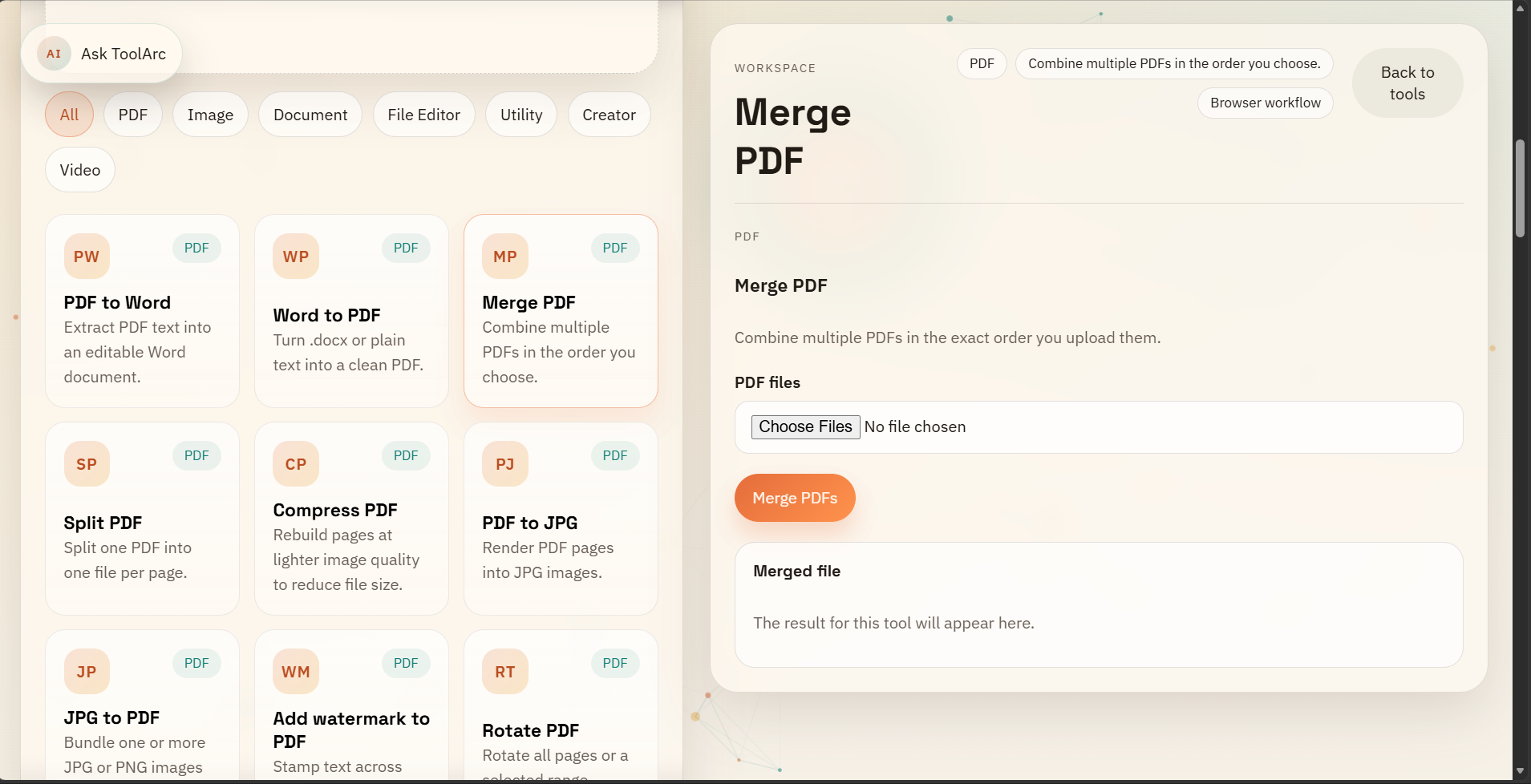Open the JPG to PDF tool title
1531x784 pixels.
pyautogui.click(x=111, y=717)
